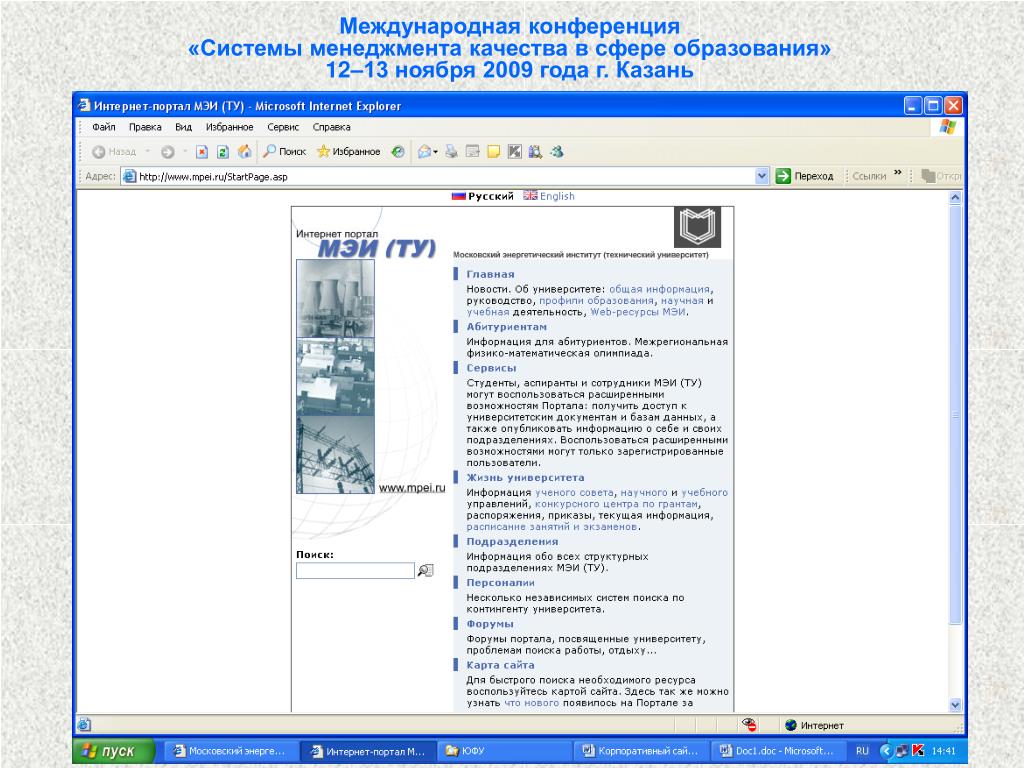Follow the общая информация link

pos(660,289)
